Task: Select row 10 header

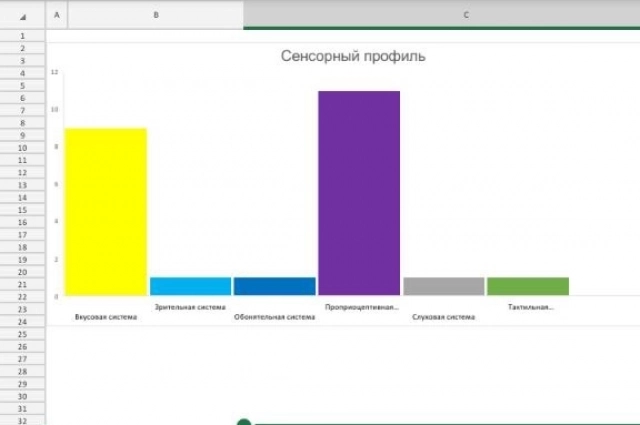Action: [x=22, y=148]
